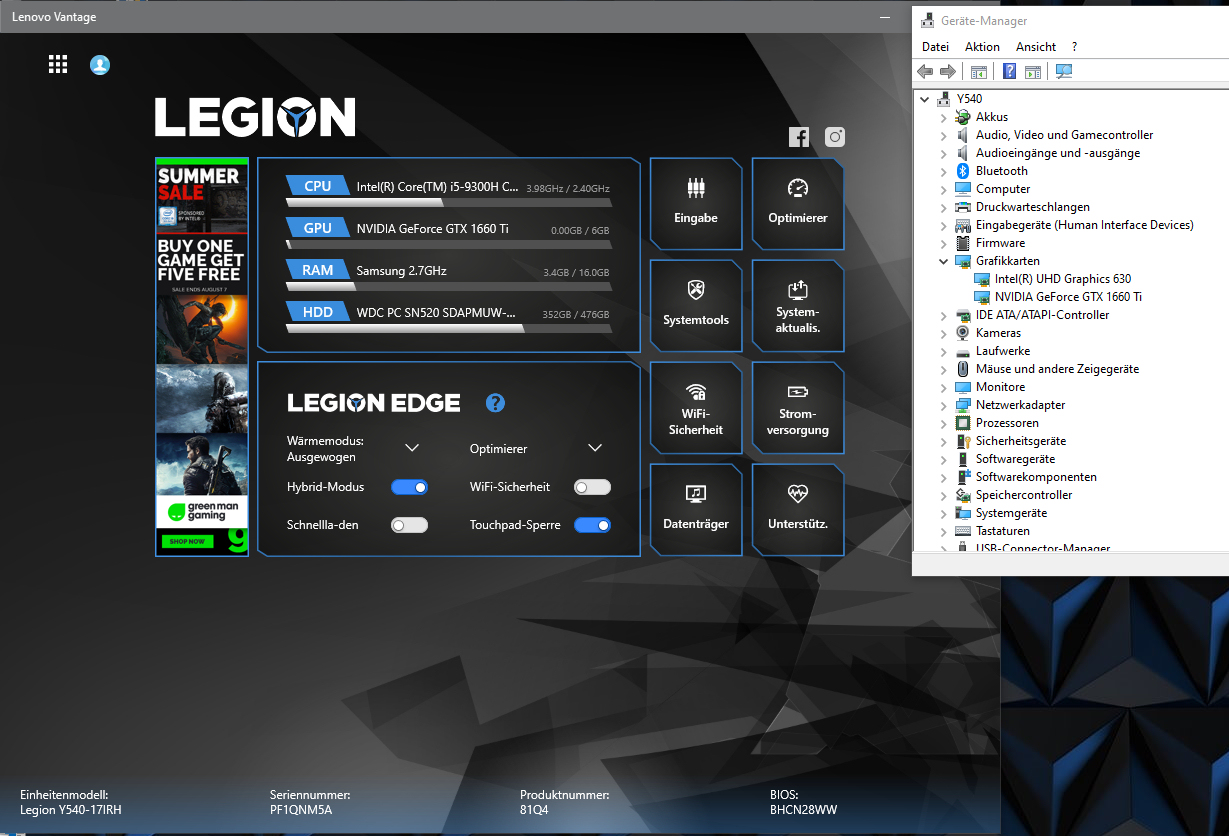Select Speichercontroller in device tree
1229x836 pixels.
1024,495
